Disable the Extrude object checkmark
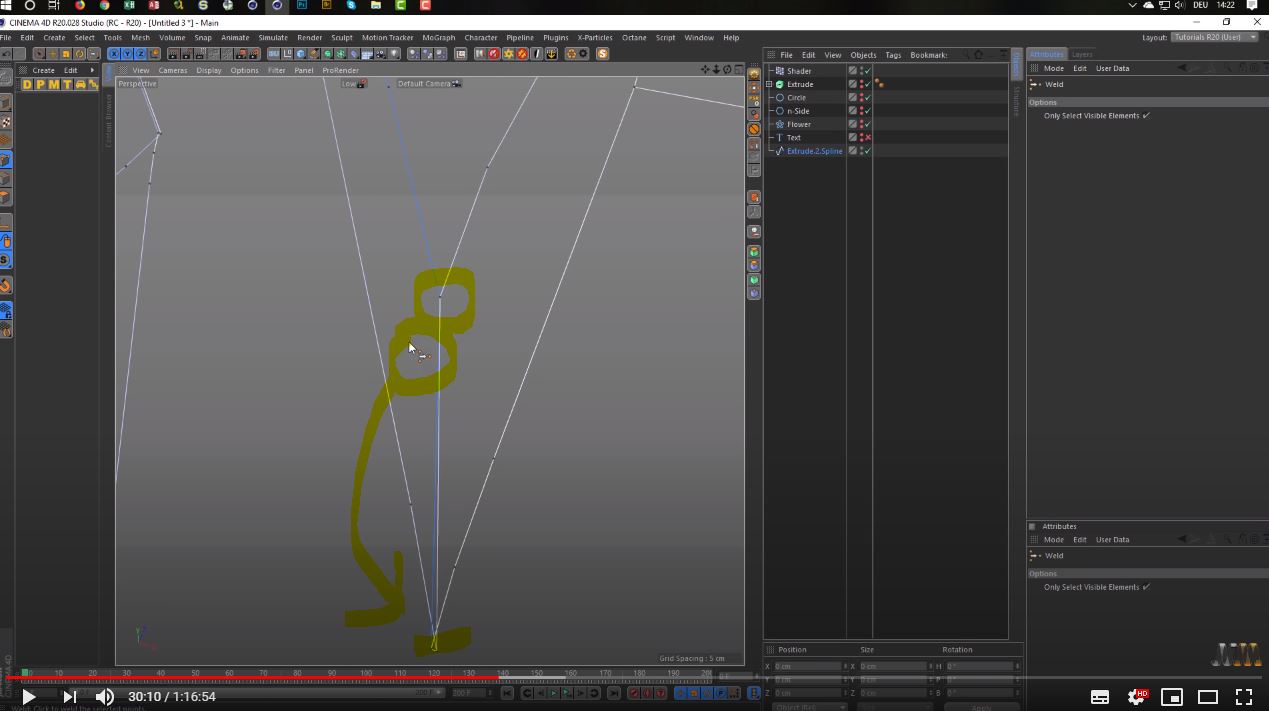Screen dimensions: 1269x711 coord(868,84)
